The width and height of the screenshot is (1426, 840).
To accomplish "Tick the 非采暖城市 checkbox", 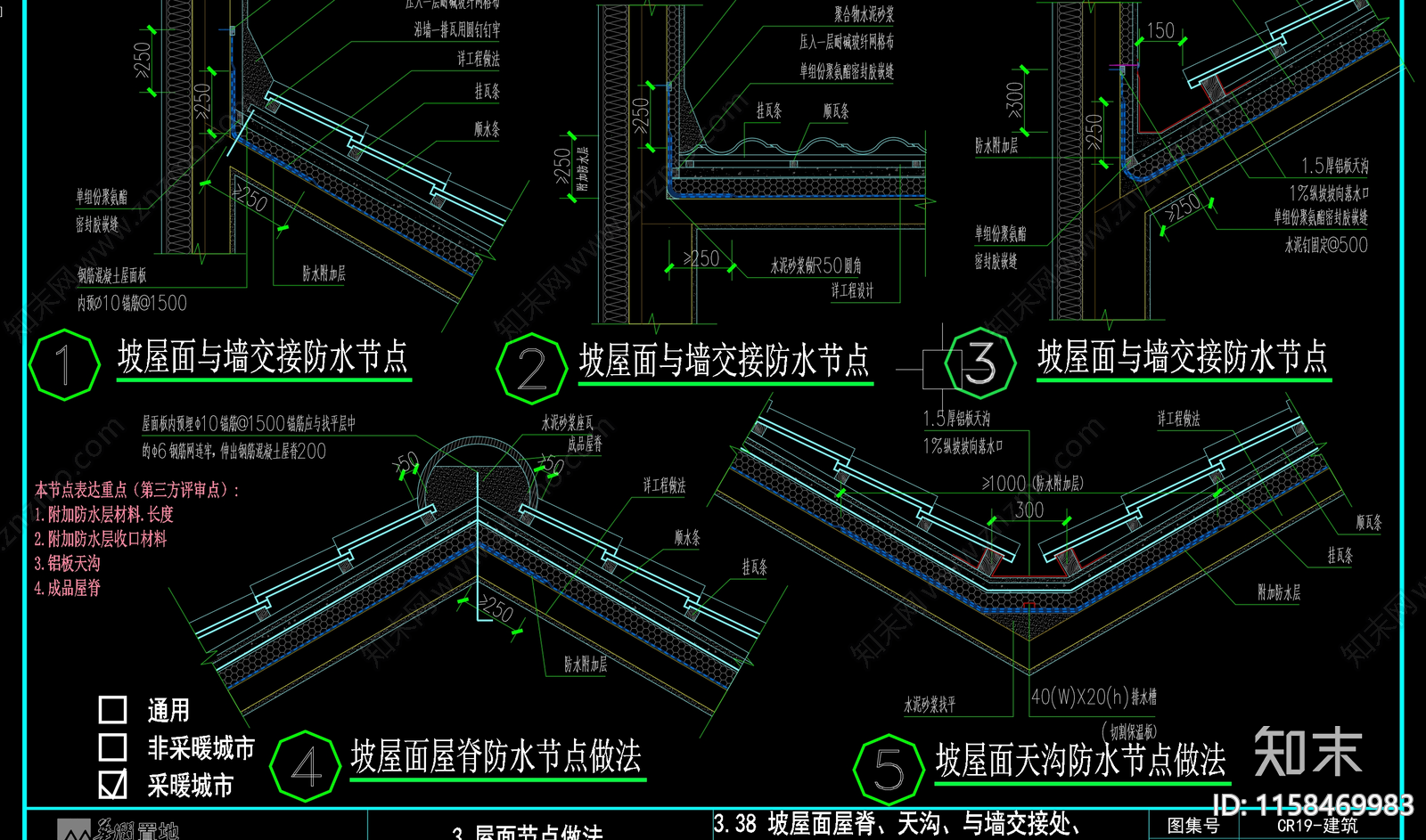I will click(x=112, y=747).
